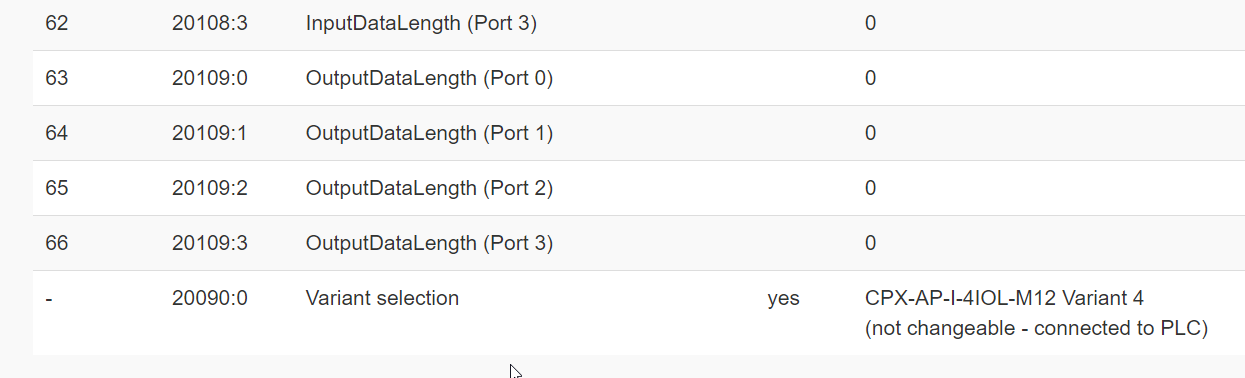Click parameter ID 20109:0
Viewport: 1245px width, 378px height.
[209, 78]
